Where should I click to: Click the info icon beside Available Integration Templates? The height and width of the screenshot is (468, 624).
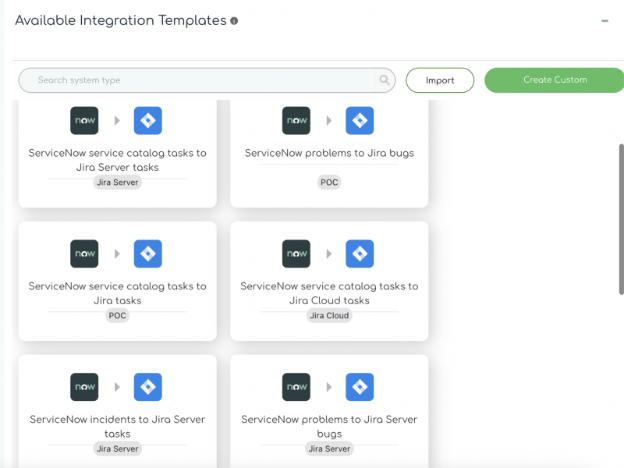pos(234,21)
